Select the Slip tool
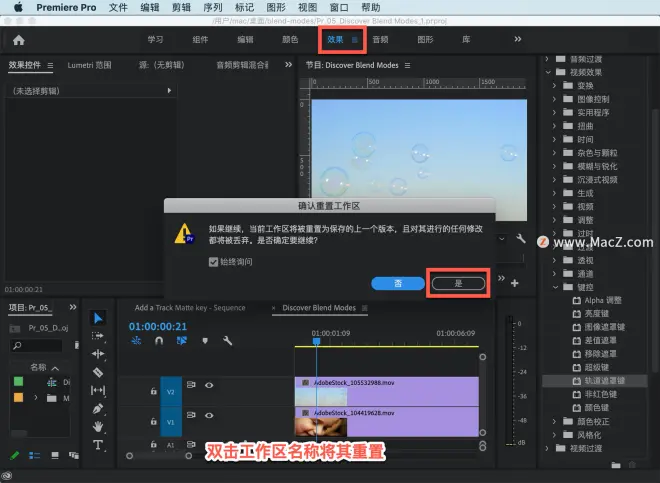This screenshot has height=483, width=660. (x=98, y=390)
